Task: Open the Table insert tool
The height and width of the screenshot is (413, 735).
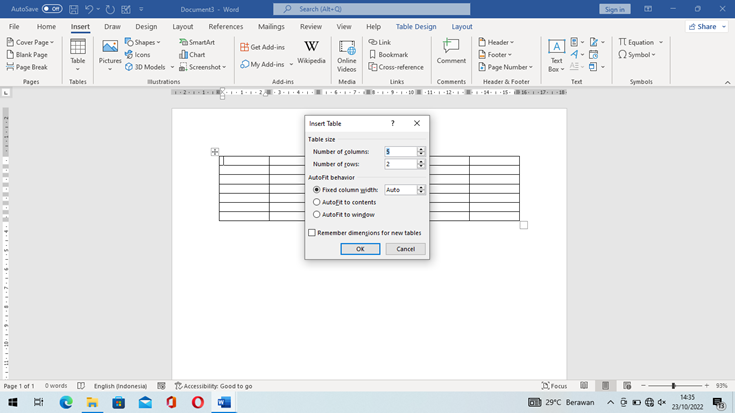Action: point(77,55)
